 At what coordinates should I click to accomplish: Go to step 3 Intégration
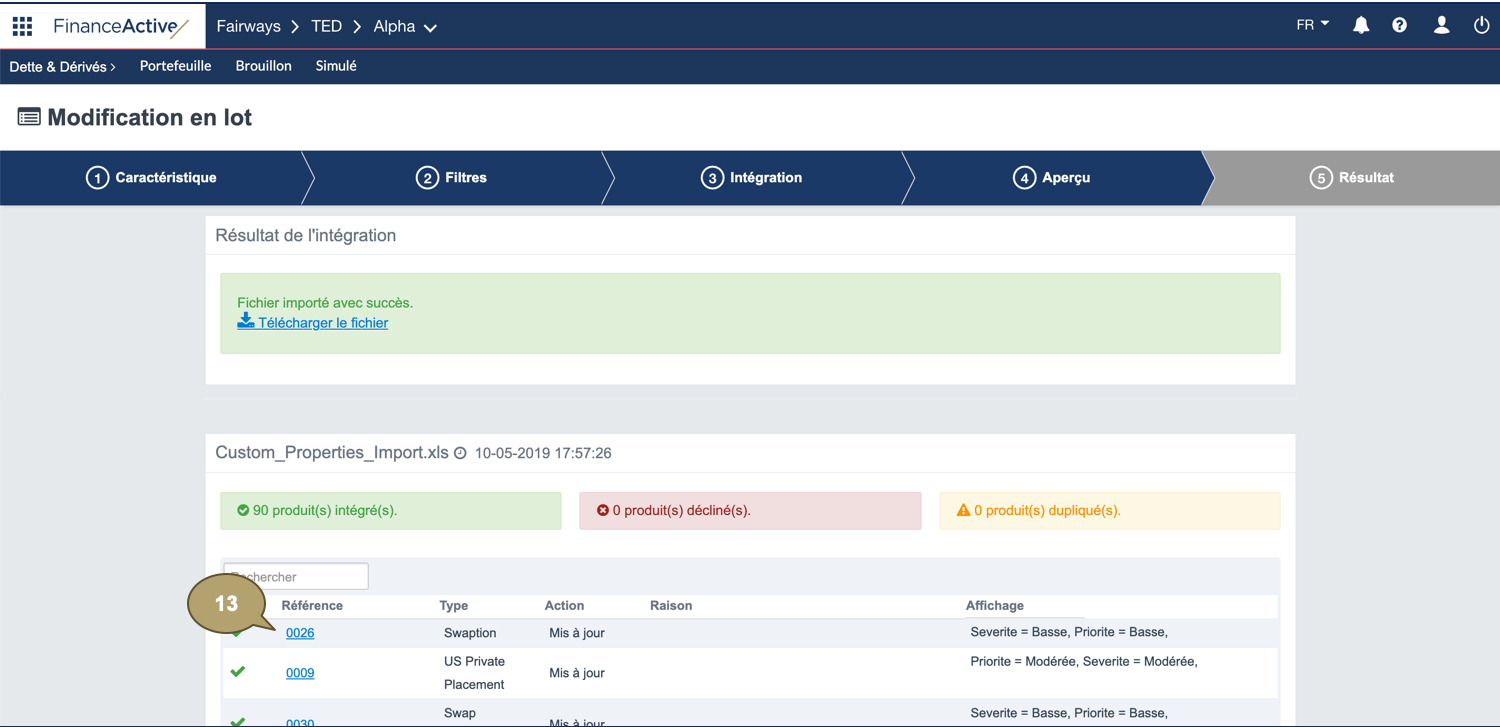pyautogui.click(x=751, y=178)
